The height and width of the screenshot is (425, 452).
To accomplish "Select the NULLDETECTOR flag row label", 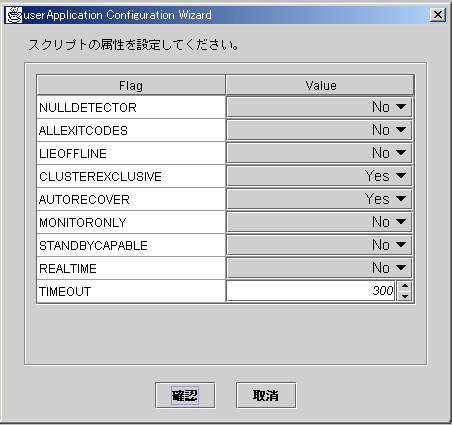I will pos(88,108).
